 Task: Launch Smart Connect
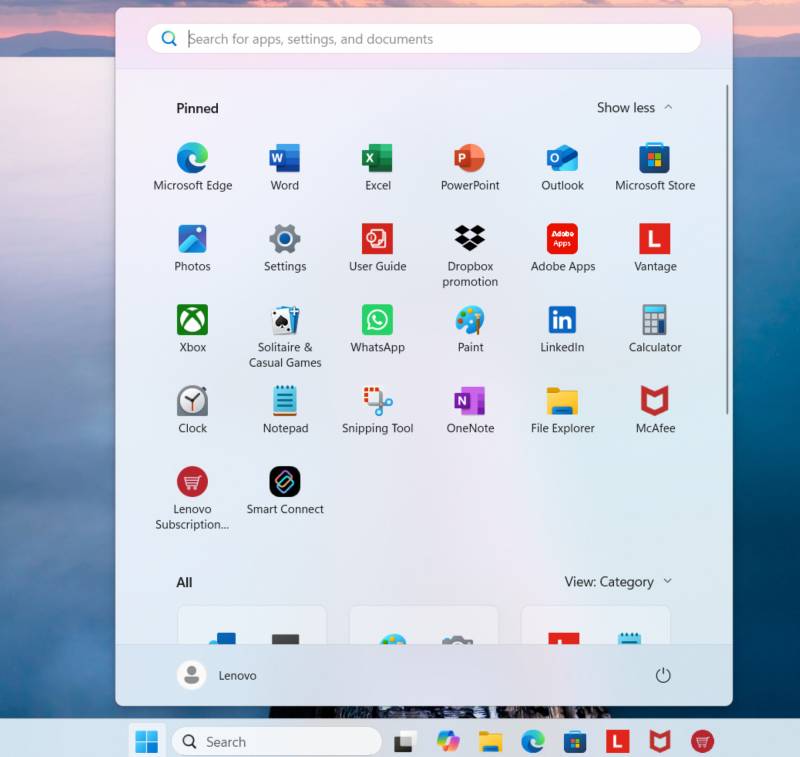(x=285, y=491)
